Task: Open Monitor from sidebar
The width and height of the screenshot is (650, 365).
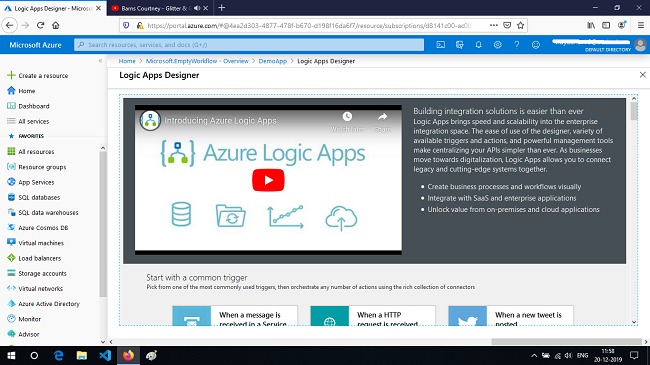Action: [x=24, y=319]
